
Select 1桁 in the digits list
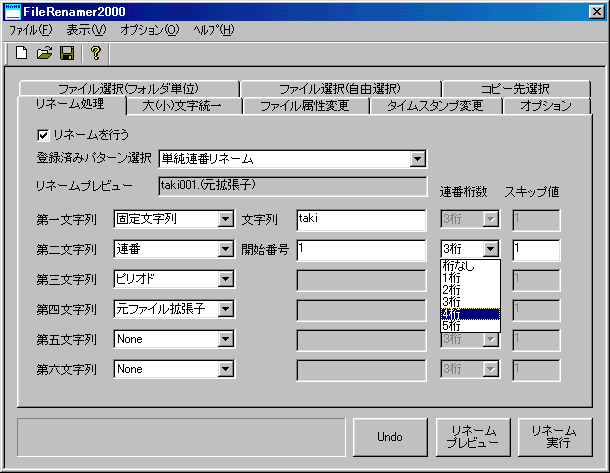tap(470, 278)
